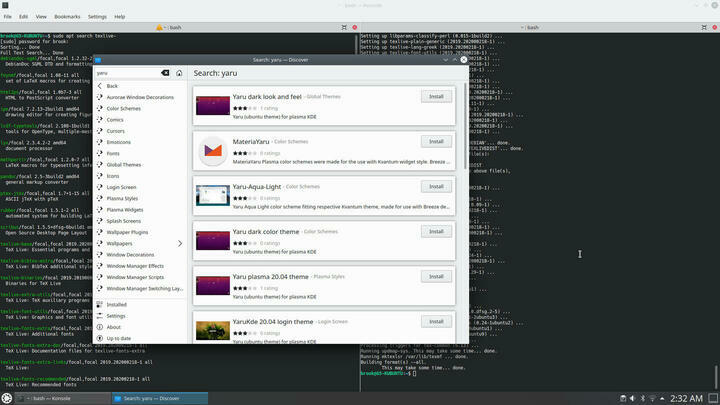
Task: Open Konsole File menu
Action: tap(8, 17)
